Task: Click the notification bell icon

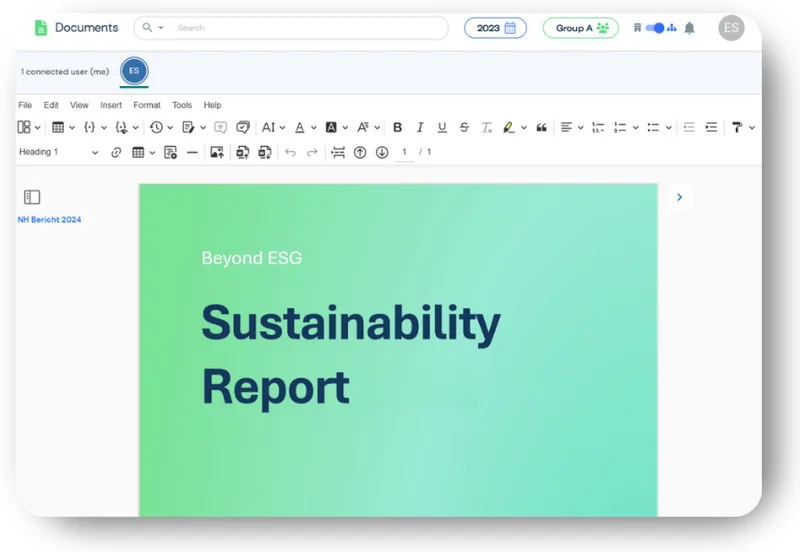Action: pos(689,28)
